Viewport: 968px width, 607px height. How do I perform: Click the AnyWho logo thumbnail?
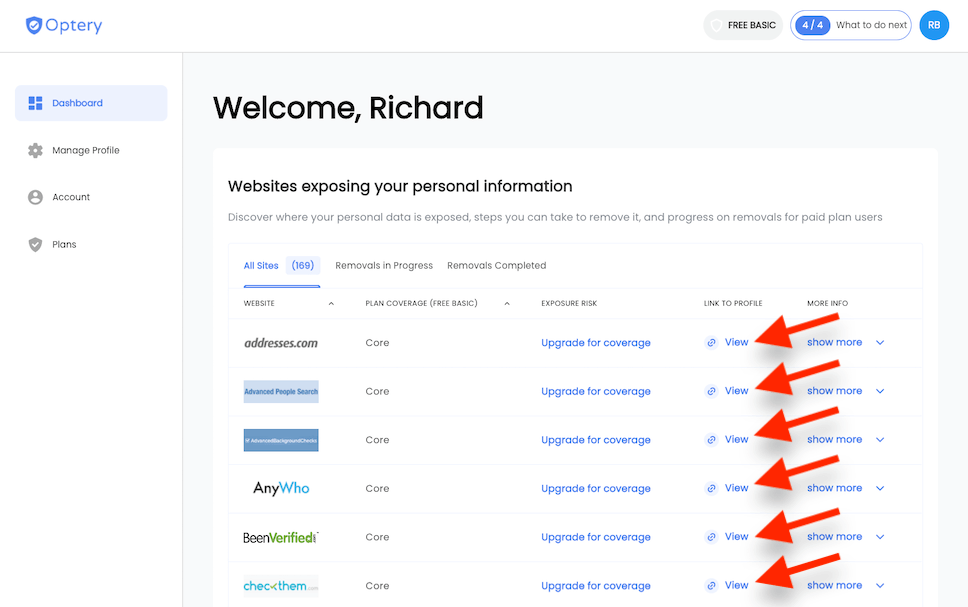click(x=281, y=488)
